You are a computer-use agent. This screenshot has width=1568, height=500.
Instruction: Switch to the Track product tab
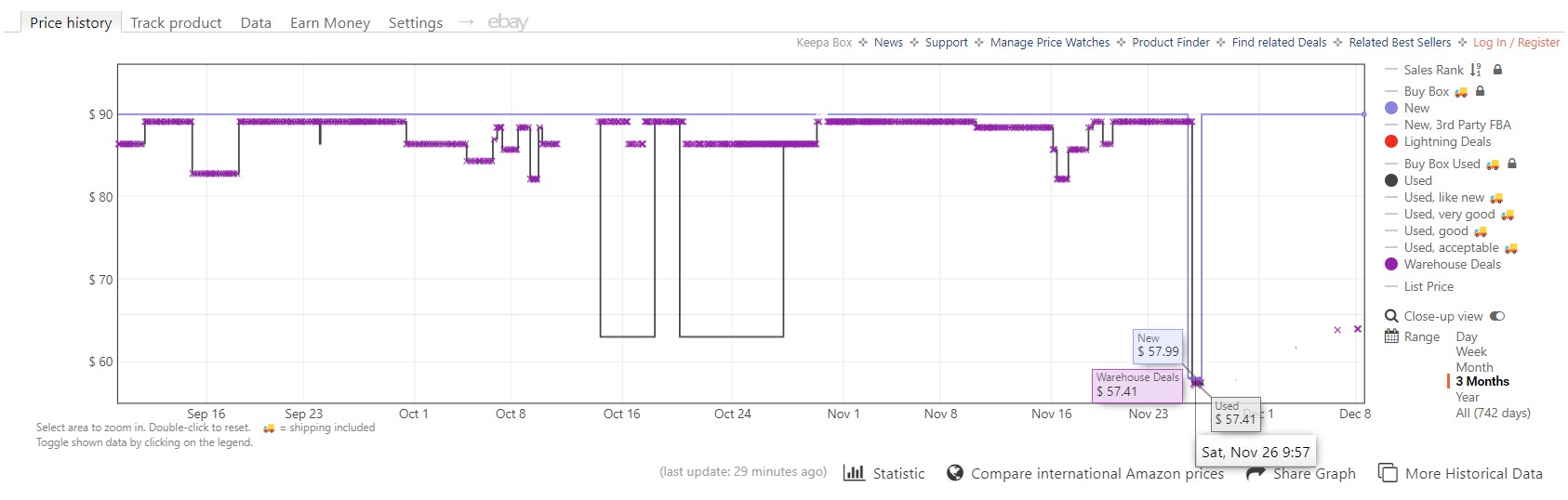click(x=176, y=23)
